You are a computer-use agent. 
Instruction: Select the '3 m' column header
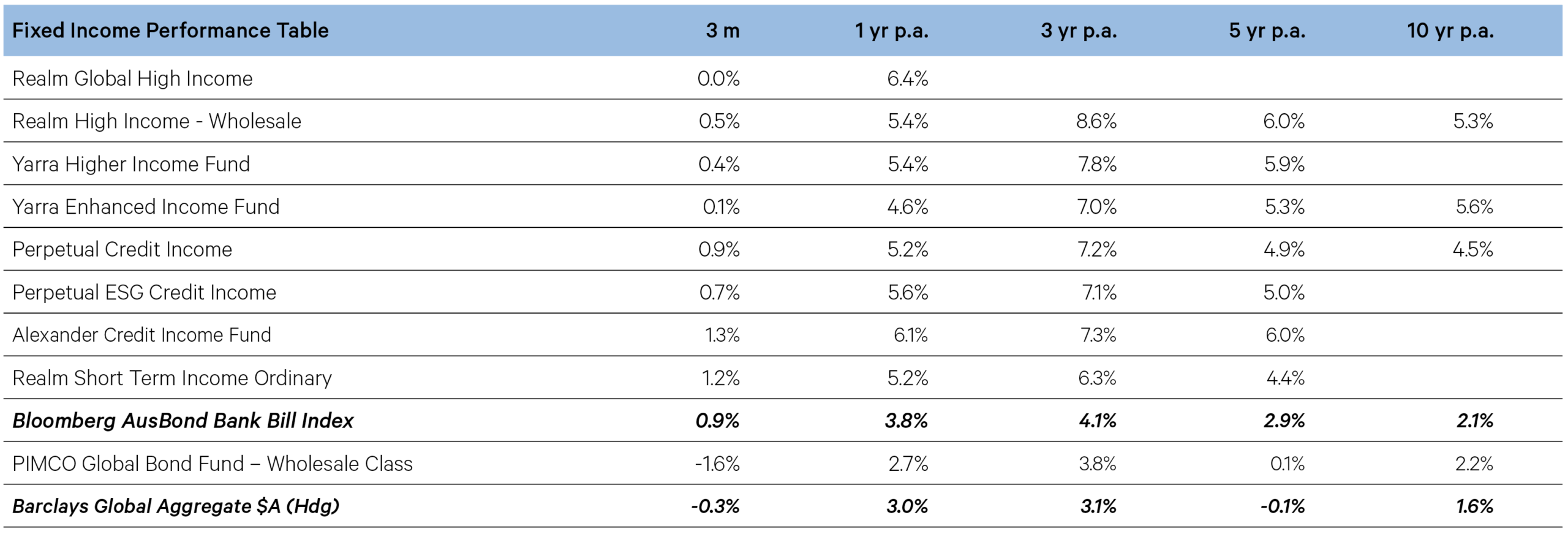(x=722, y=31)
